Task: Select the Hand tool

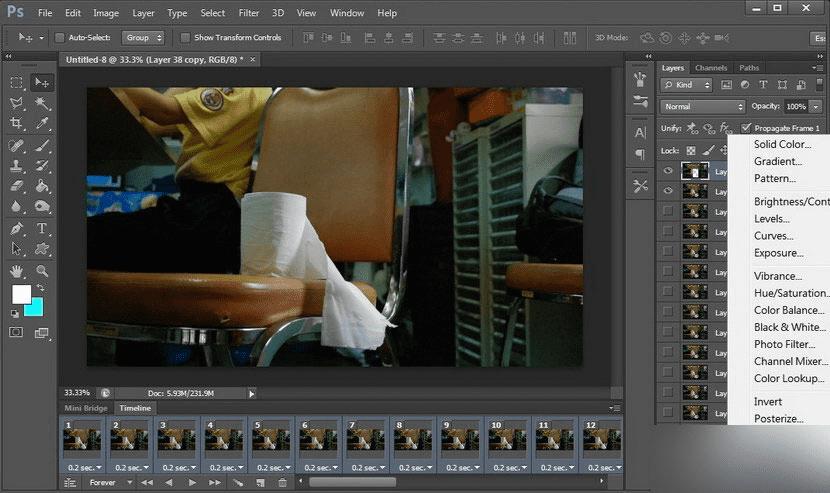Action: (17, 270)
